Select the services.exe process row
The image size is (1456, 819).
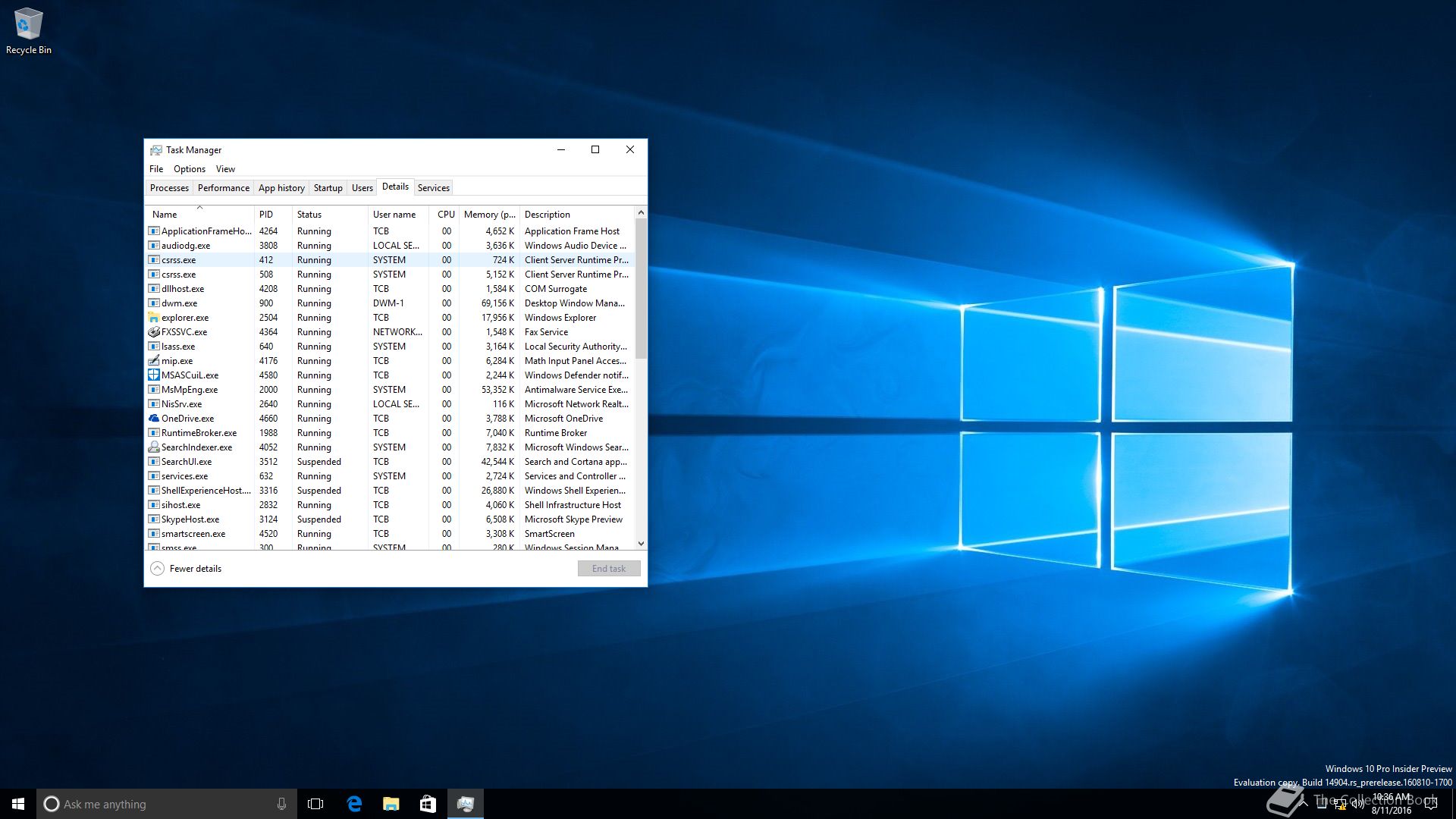390,476
